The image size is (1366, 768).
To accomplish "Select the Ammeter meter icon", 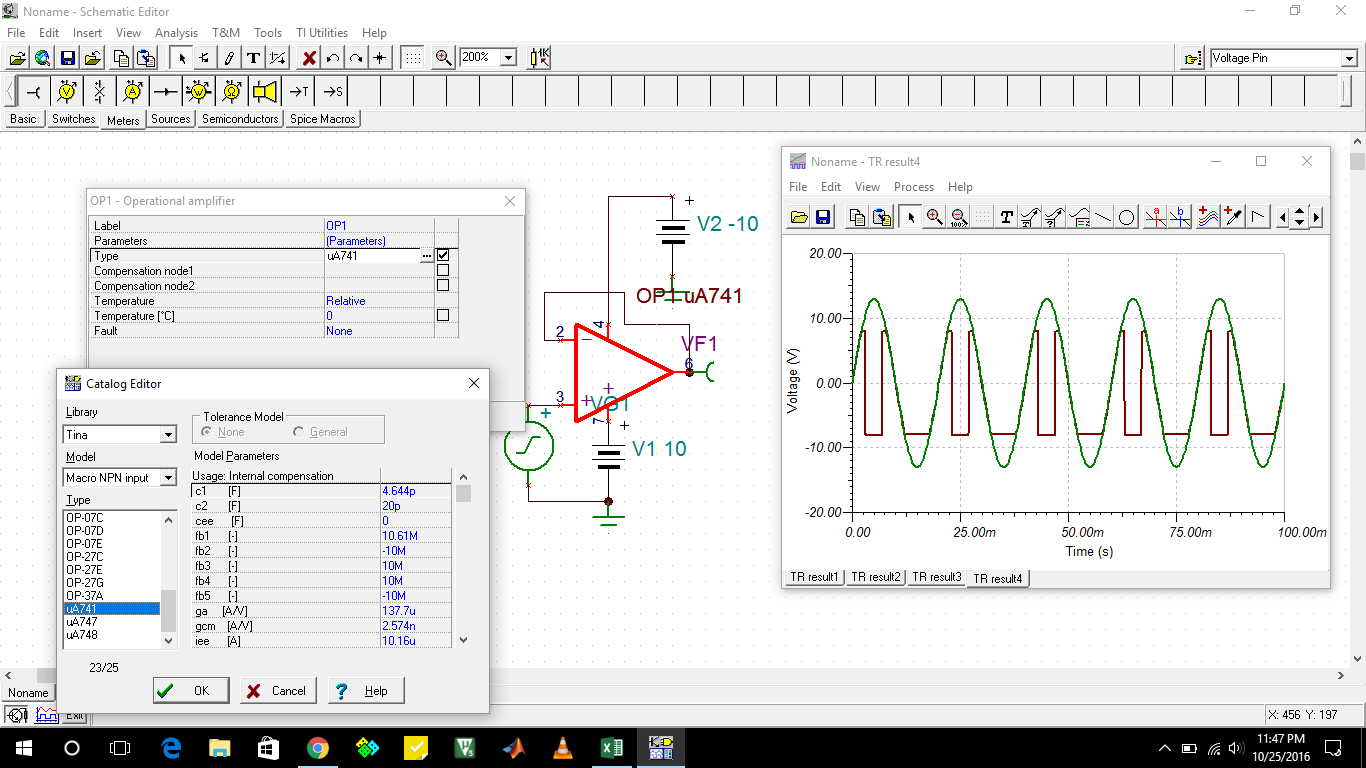I will (129, 91).
